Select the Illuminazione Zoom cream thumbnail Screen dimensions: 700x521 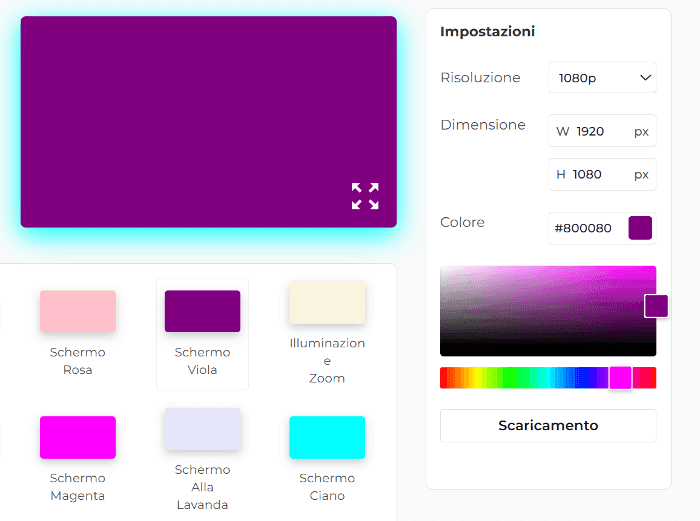[327, 302]
